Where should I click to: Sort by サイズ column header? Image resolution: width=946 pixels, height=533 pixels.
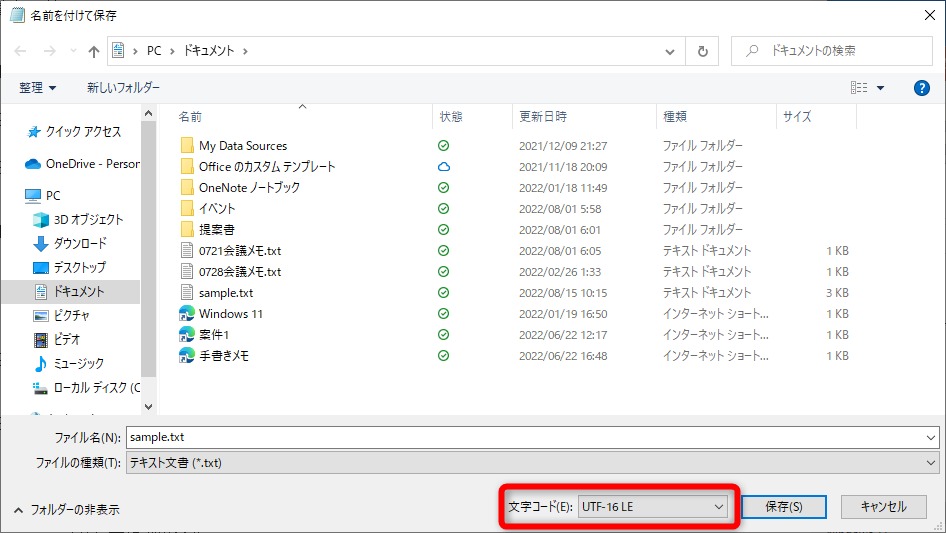point(798,116)
